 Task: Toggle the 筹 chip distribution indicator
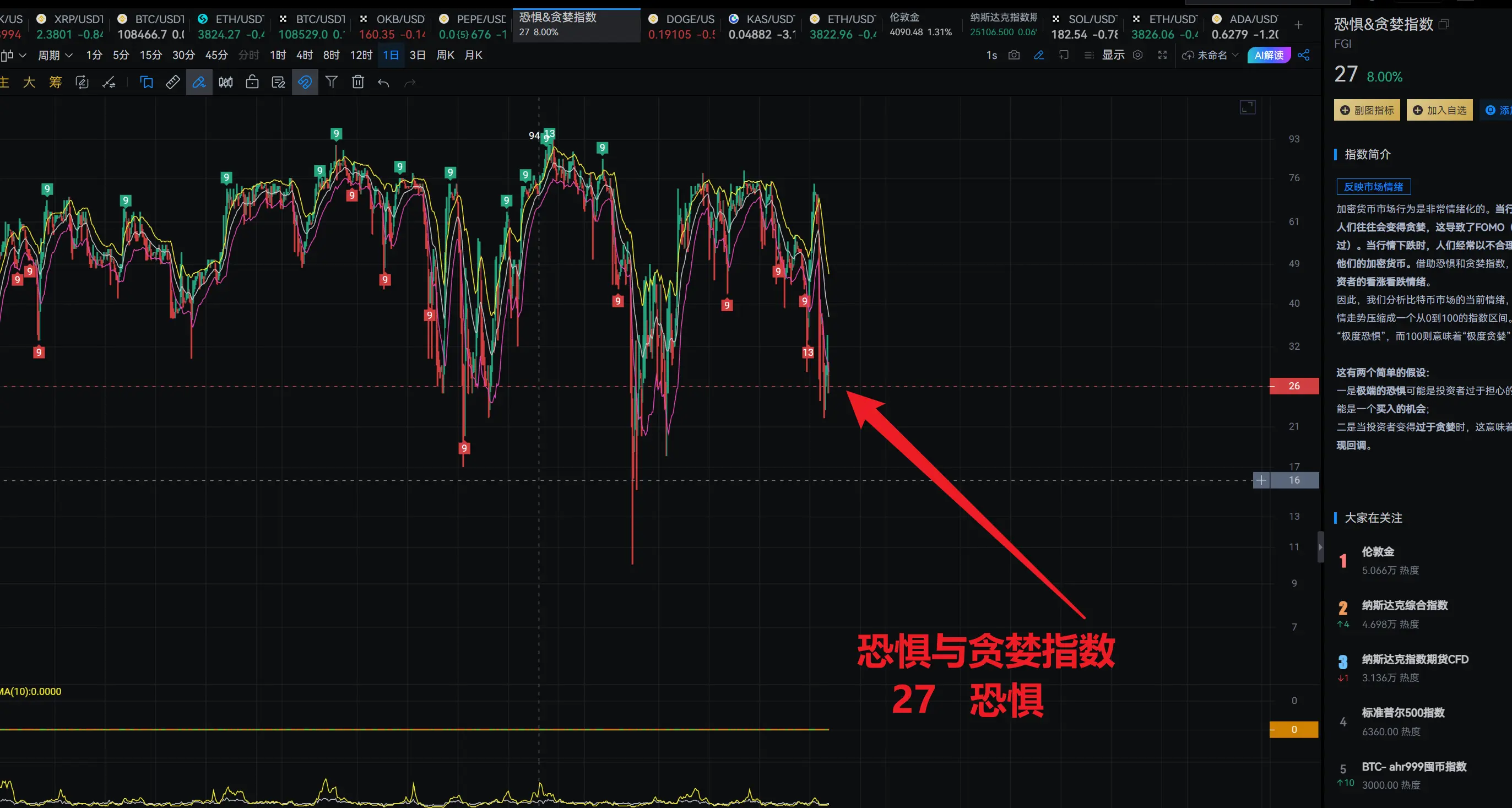point(55,83)
